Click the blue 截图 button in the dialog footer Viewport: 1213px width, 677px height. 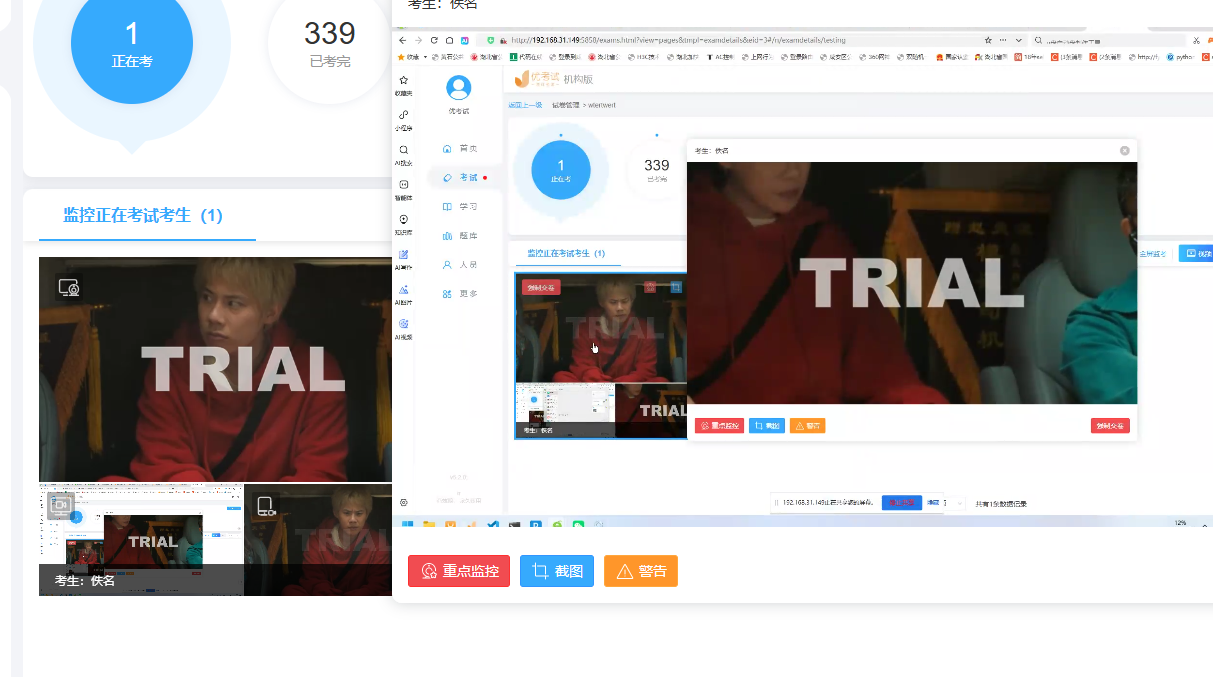click(557, 571)
